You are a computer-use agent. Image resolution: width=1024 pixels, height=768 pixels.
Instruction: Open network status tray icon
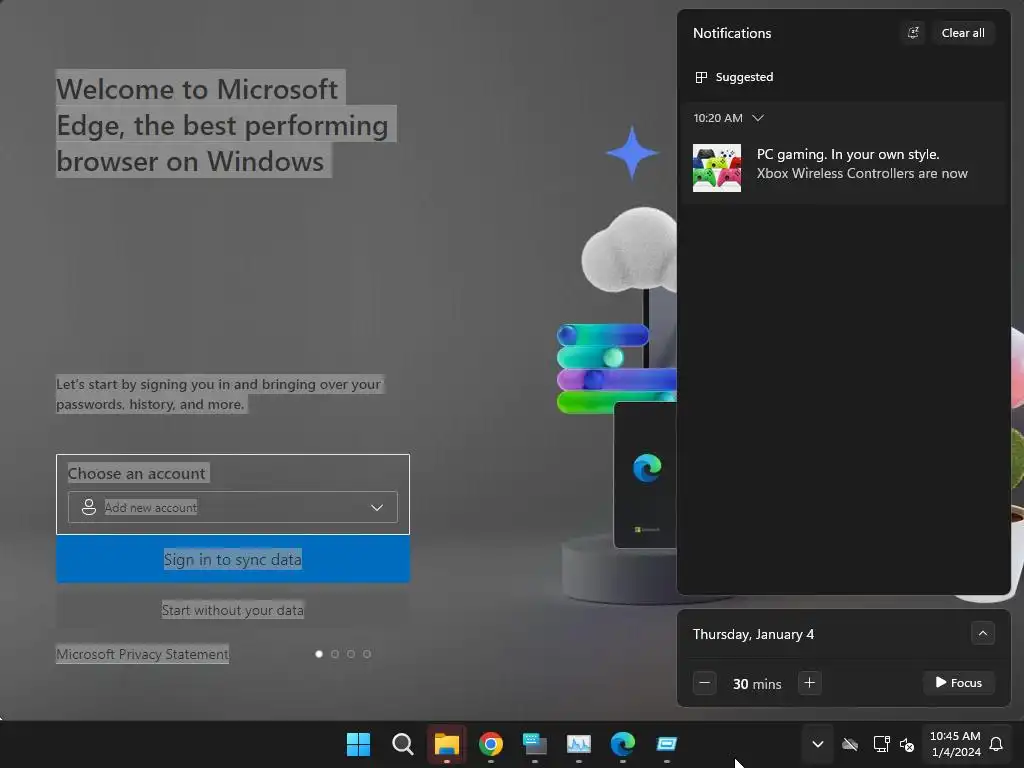point(882,744)
